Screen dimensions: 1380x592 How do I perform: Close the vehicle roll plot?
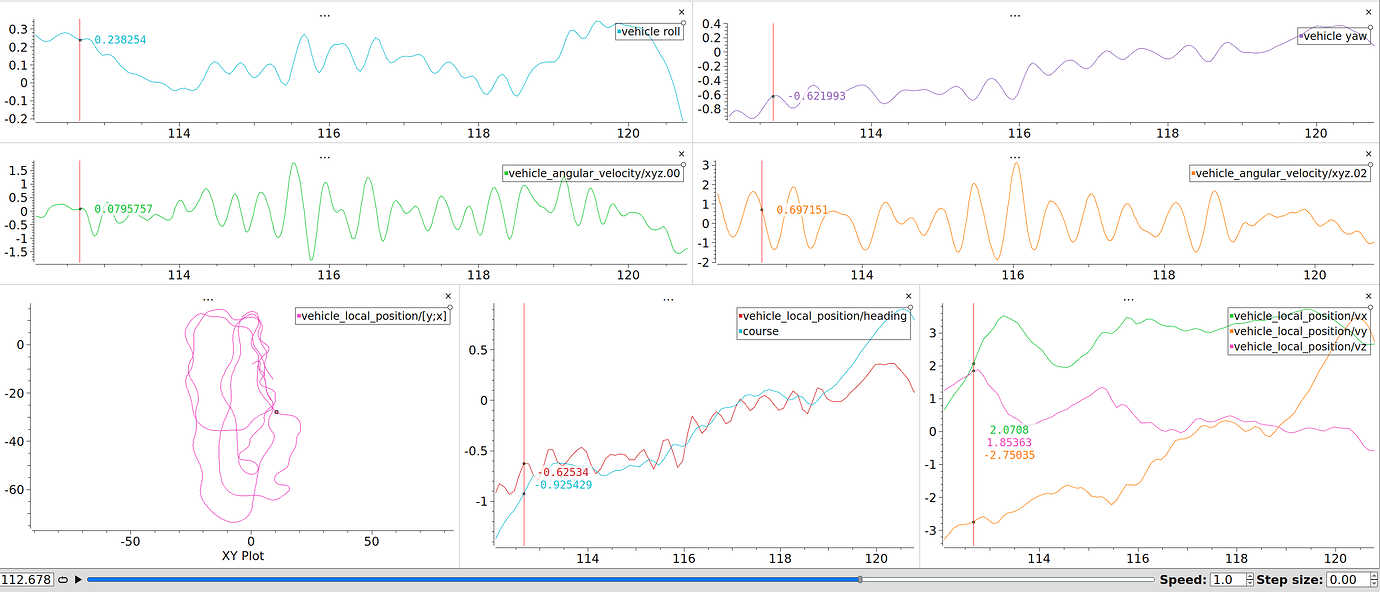pos(682,13)
